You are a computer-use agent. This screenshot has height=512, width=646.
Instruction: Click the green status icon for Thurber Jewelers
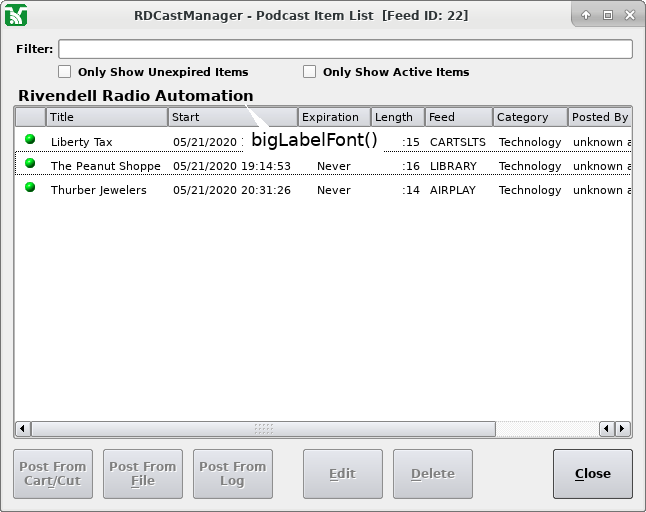[x=30, y=187]
